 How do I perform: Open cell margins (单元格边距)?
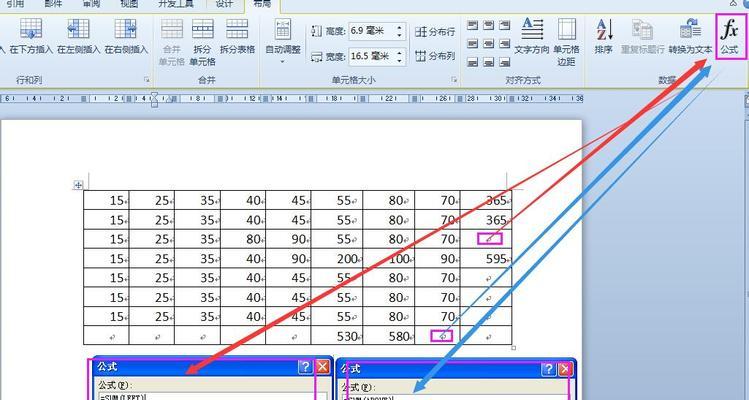click(567, 42)
